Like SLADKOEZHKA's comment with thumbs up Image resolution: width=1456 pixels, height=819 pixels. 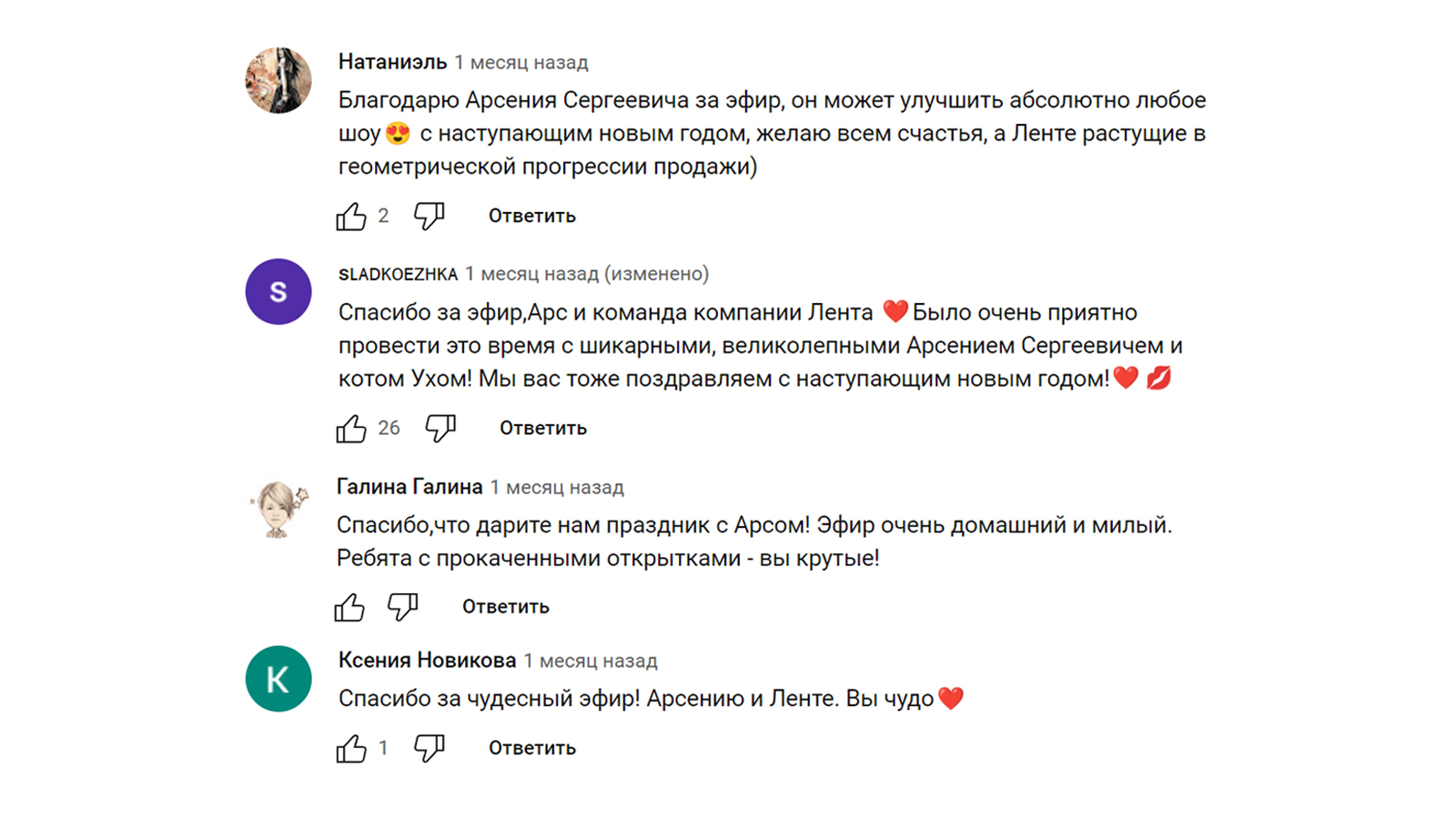tap(351, 429)
